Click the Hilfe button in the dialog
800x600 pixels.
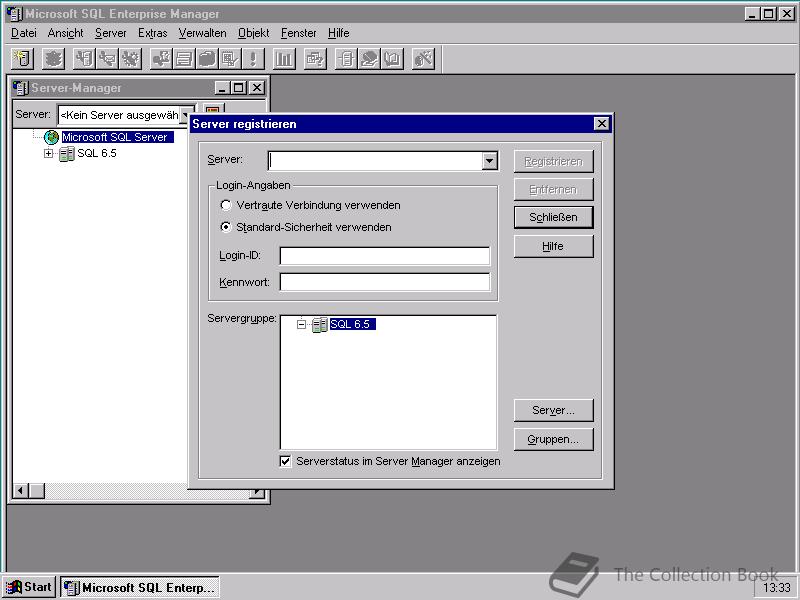(554, 246)
